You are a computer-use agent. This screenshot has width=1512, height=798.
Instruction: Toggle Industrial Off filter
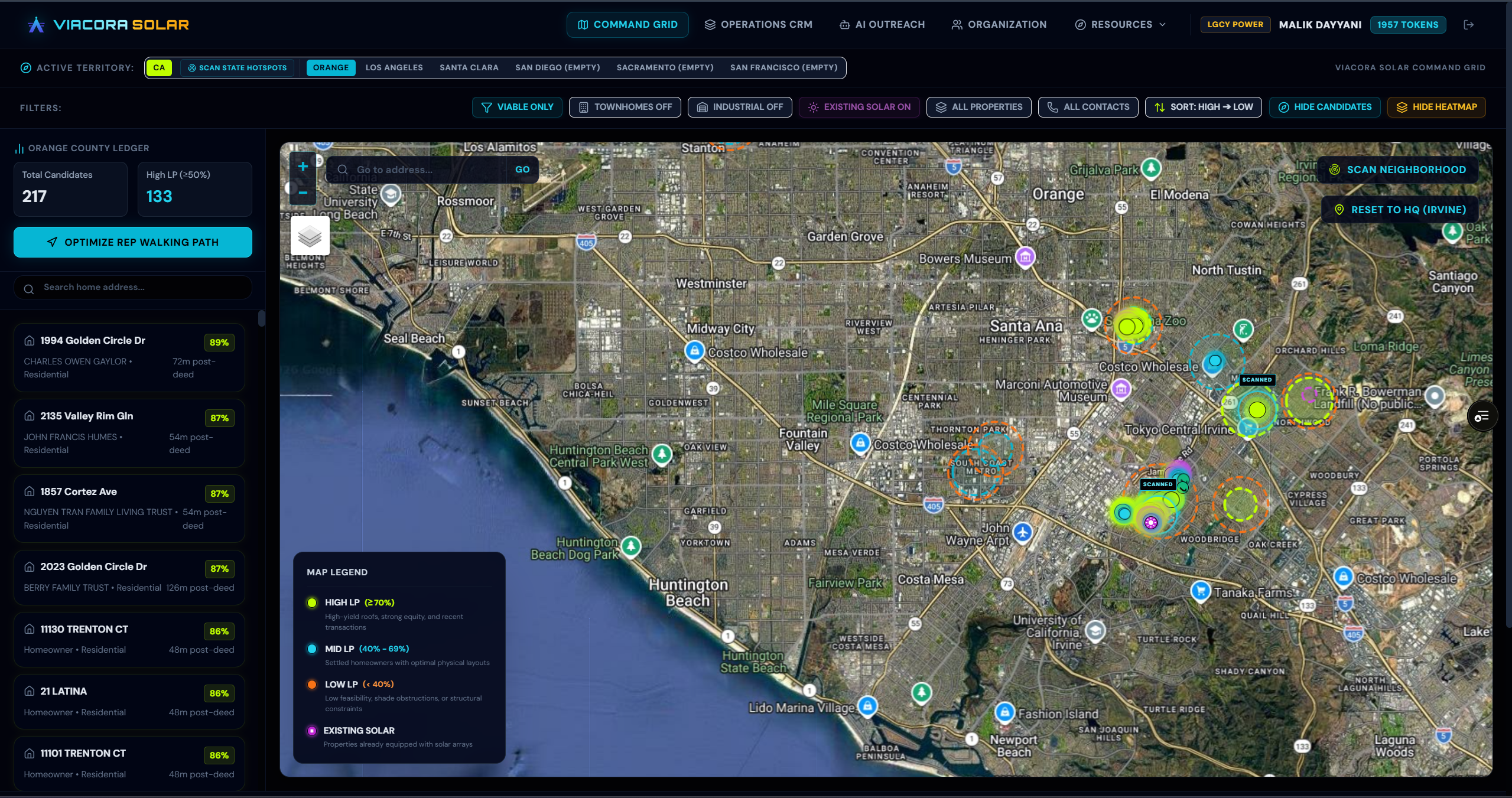(740, 107)
